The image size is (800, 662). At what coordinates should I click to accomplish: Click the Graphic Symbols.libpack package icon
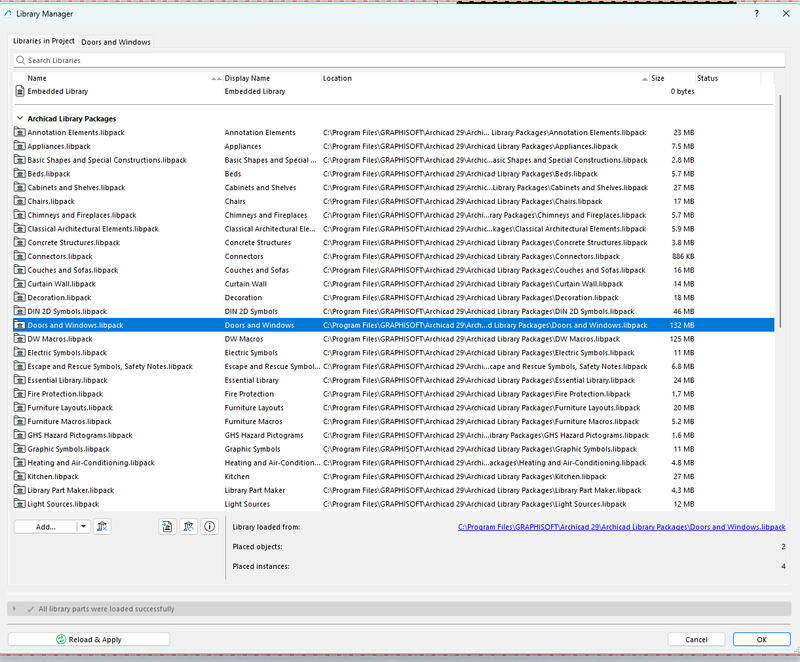click(20, 449)
